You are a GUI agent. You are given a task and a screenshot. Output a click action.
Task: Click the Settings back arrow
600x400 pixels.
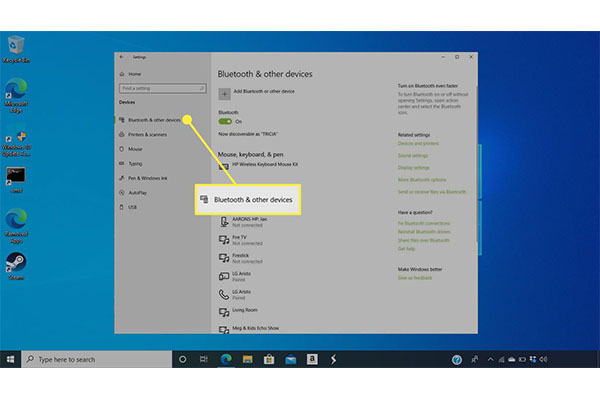[122, 57]
